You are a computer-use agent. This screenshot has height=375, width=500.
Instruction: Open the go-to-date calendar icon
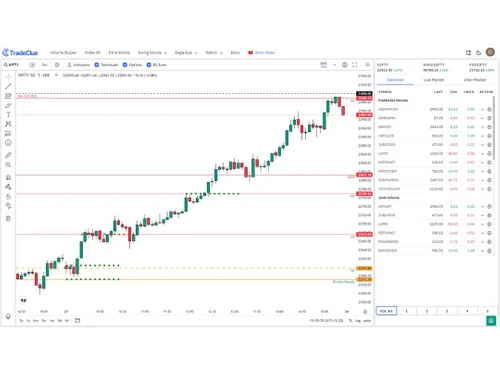[77, 320]
